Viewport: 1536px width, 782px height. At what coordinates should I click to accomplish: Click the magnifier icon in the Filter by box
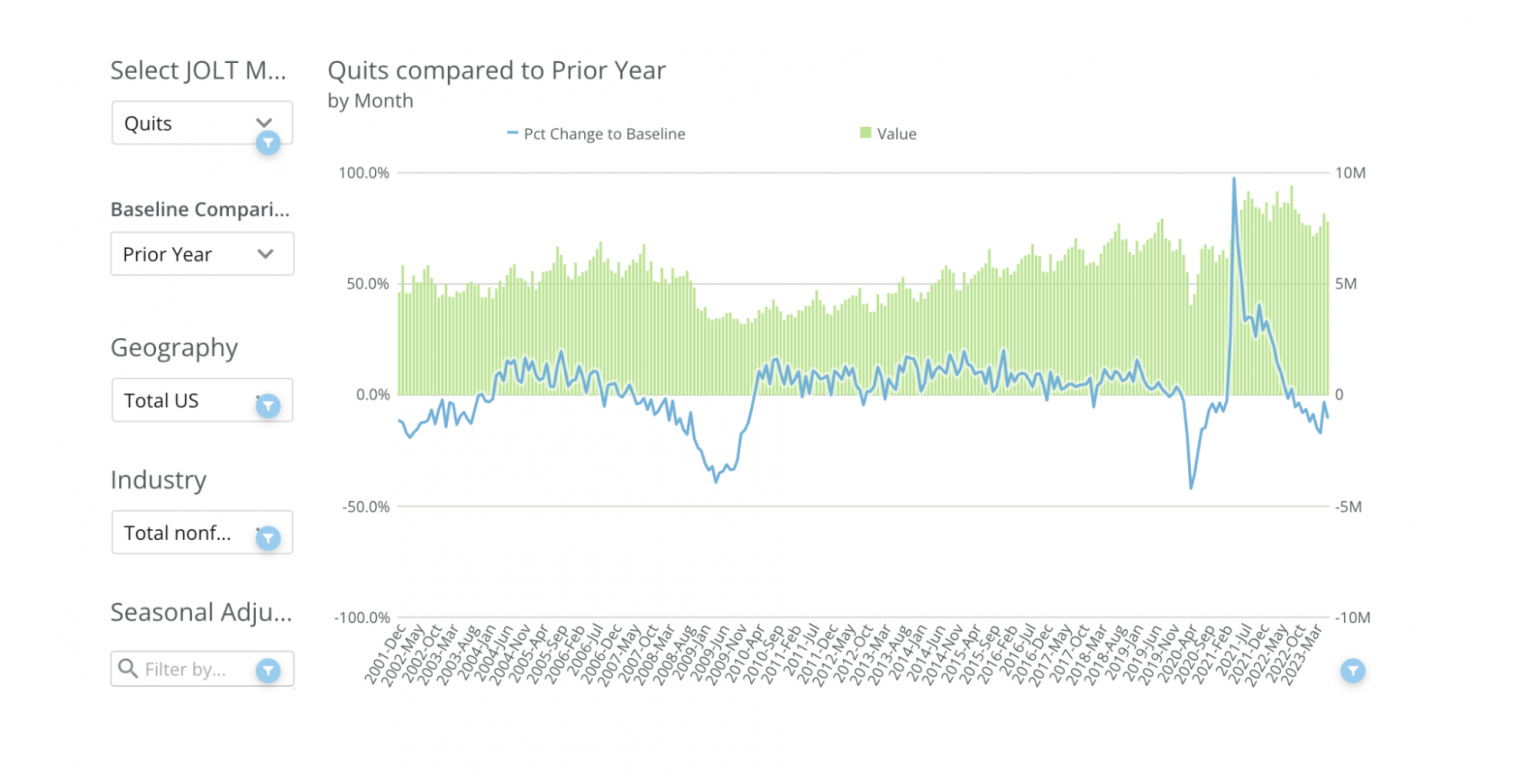tap(129, 669)
